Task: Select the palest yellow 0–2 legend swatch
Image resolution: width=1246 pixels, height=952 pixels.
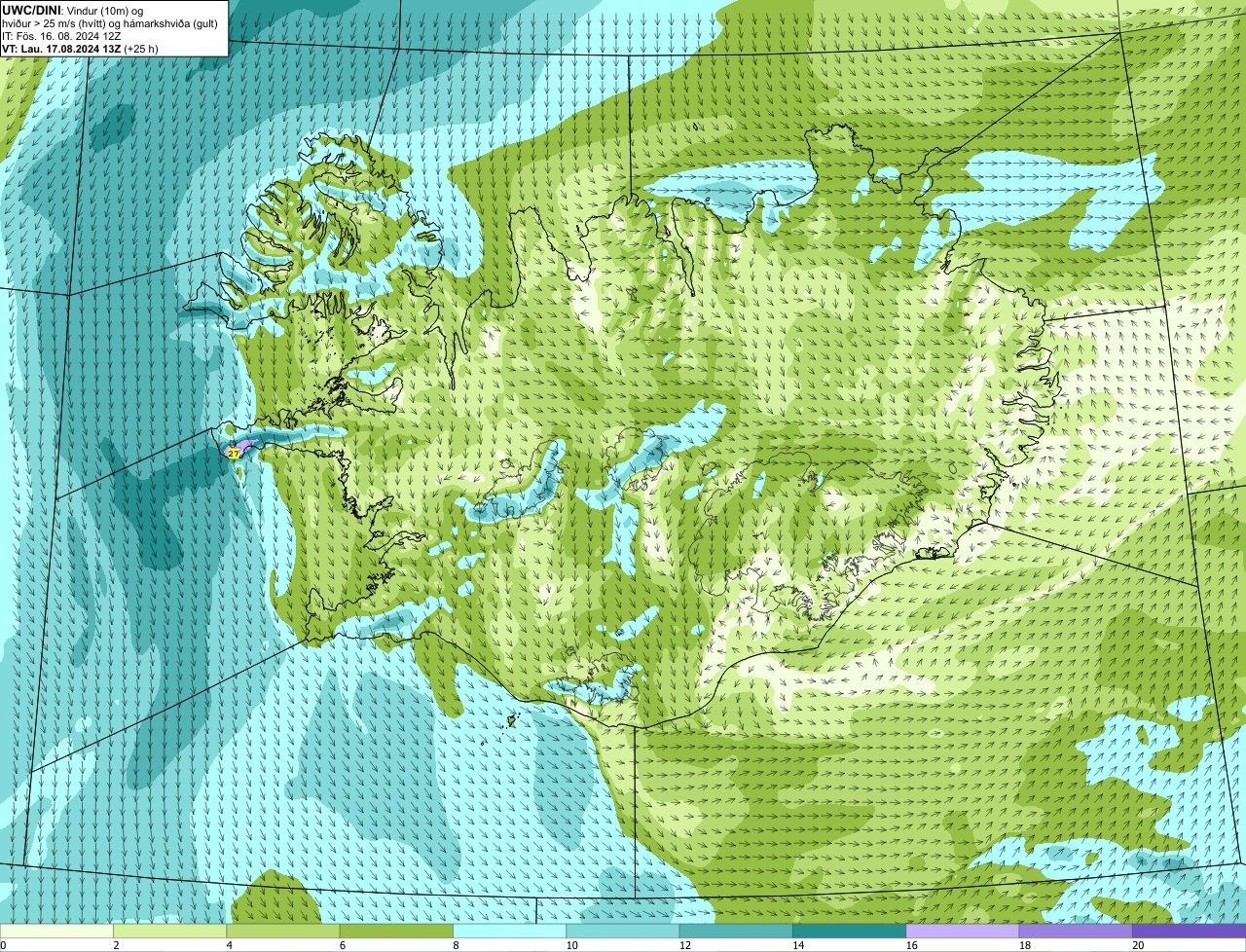Action: [56, 931]
